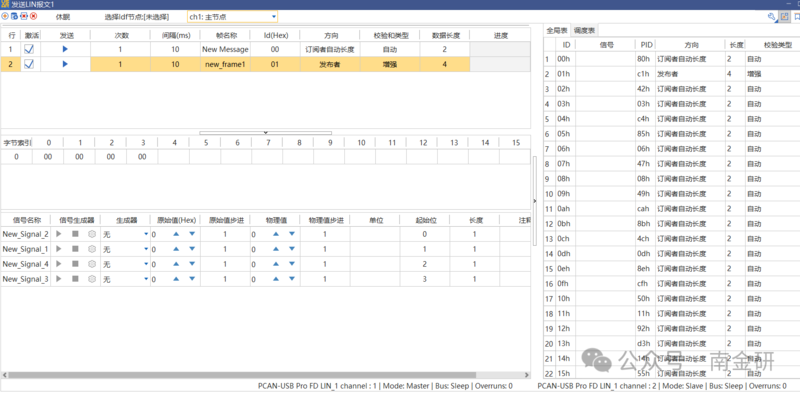Stop the generator for New_Signal_3
This screenshot has width=800, height=393.
click(75, 279)
